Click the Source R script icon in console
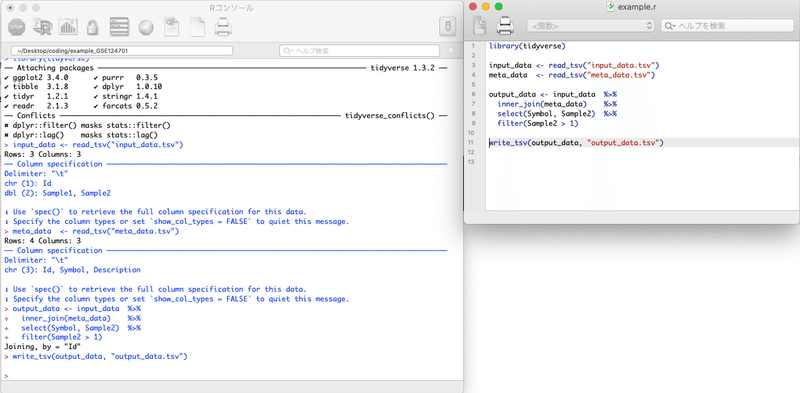The height and width of the screenshot is (393, 800). (x=42, y=27)
